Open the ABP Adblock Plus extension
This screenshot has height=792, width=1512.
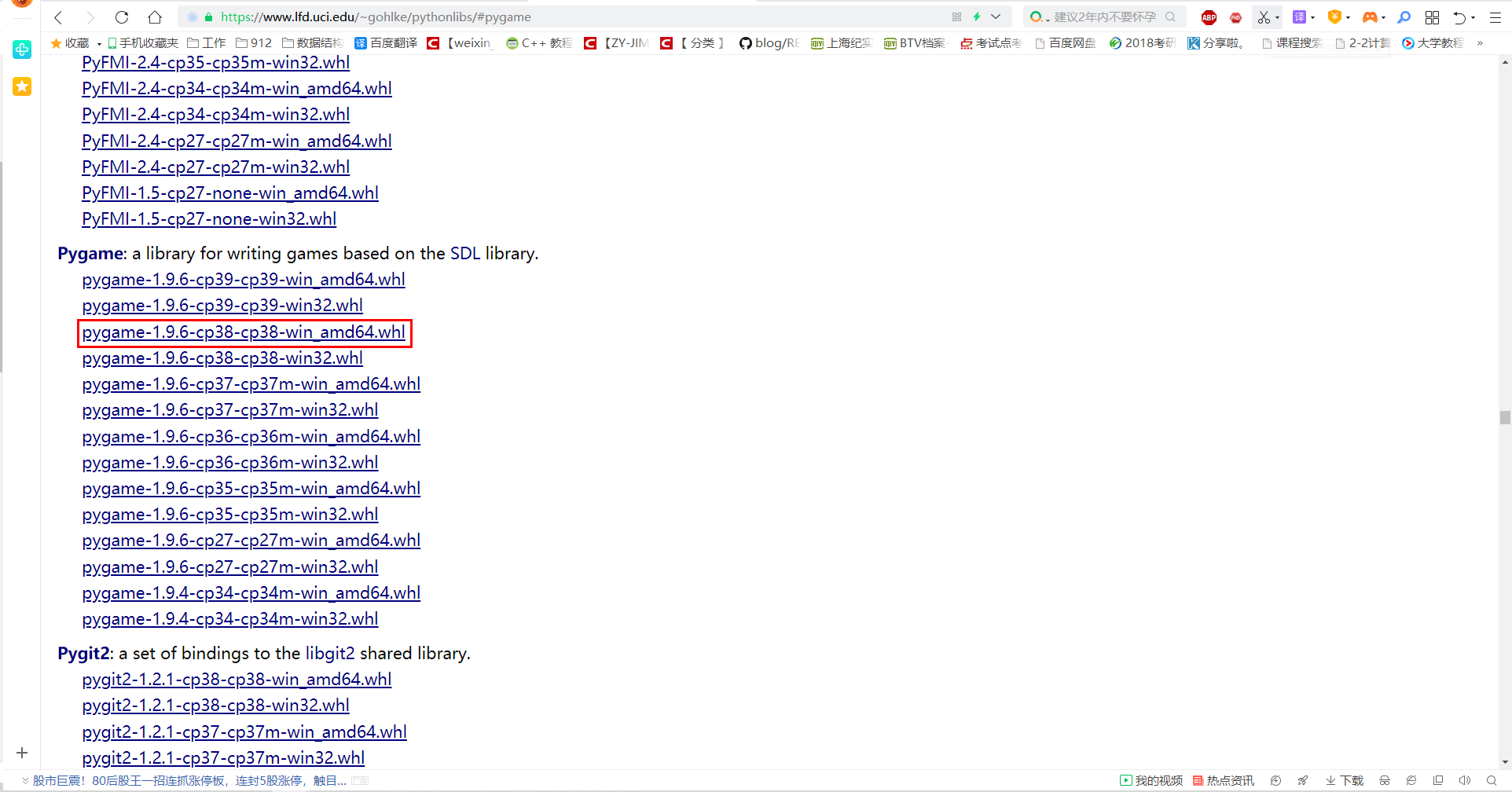[1209, 17]
